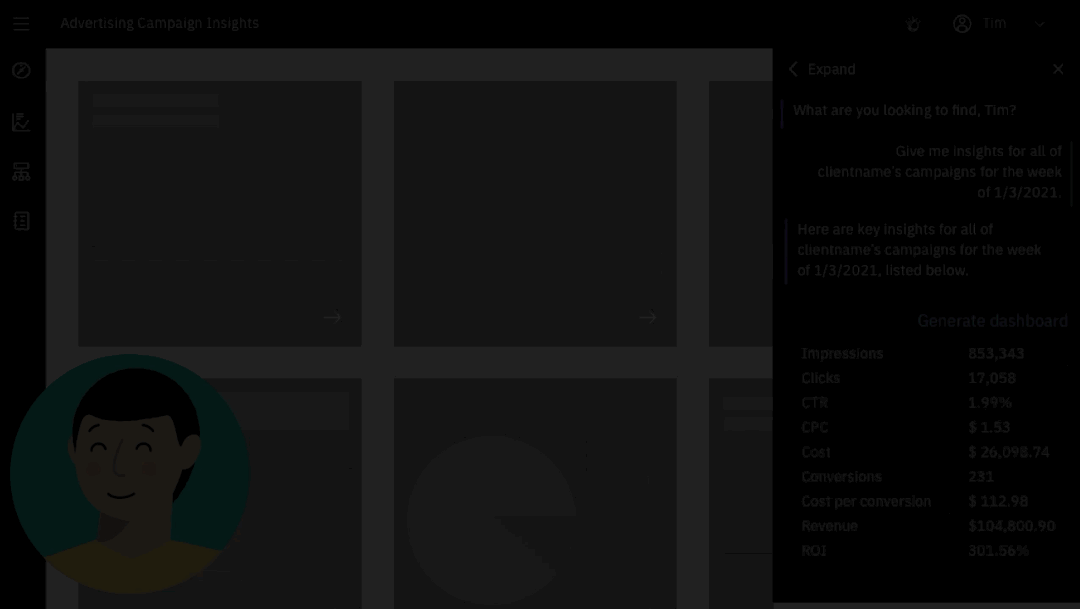The width and height of the screenshot is (1080, 609).
Task: Click the arrow on first dashboard card
Action: click(333, 318)
